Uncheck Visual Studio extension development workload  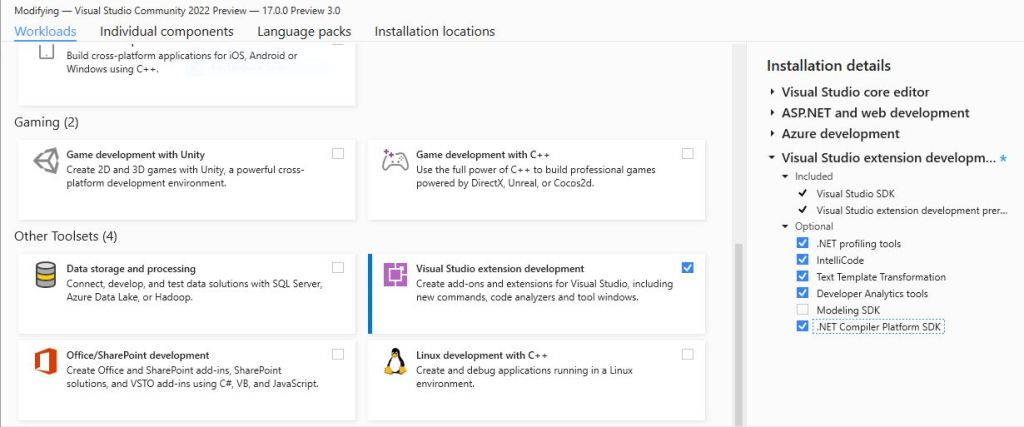tap(687, 267)
